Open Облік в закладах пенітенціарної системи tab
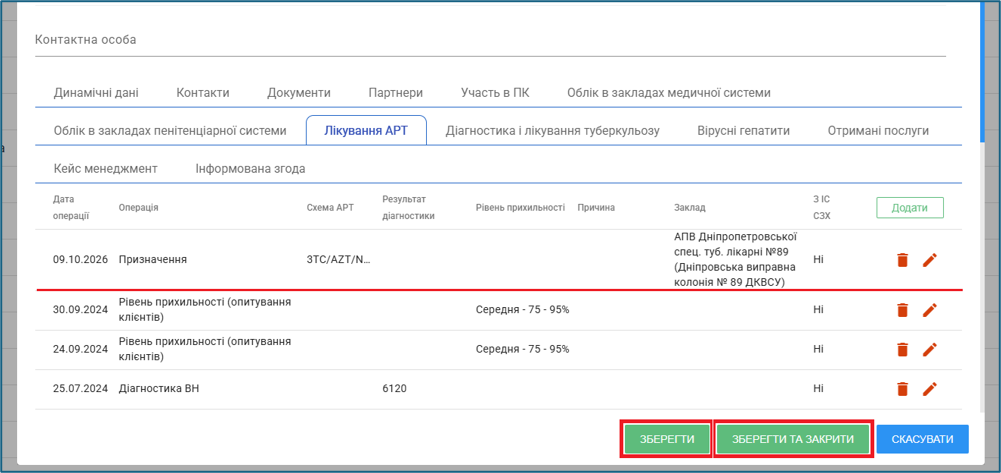The image size is (1001, 473). 170,131
